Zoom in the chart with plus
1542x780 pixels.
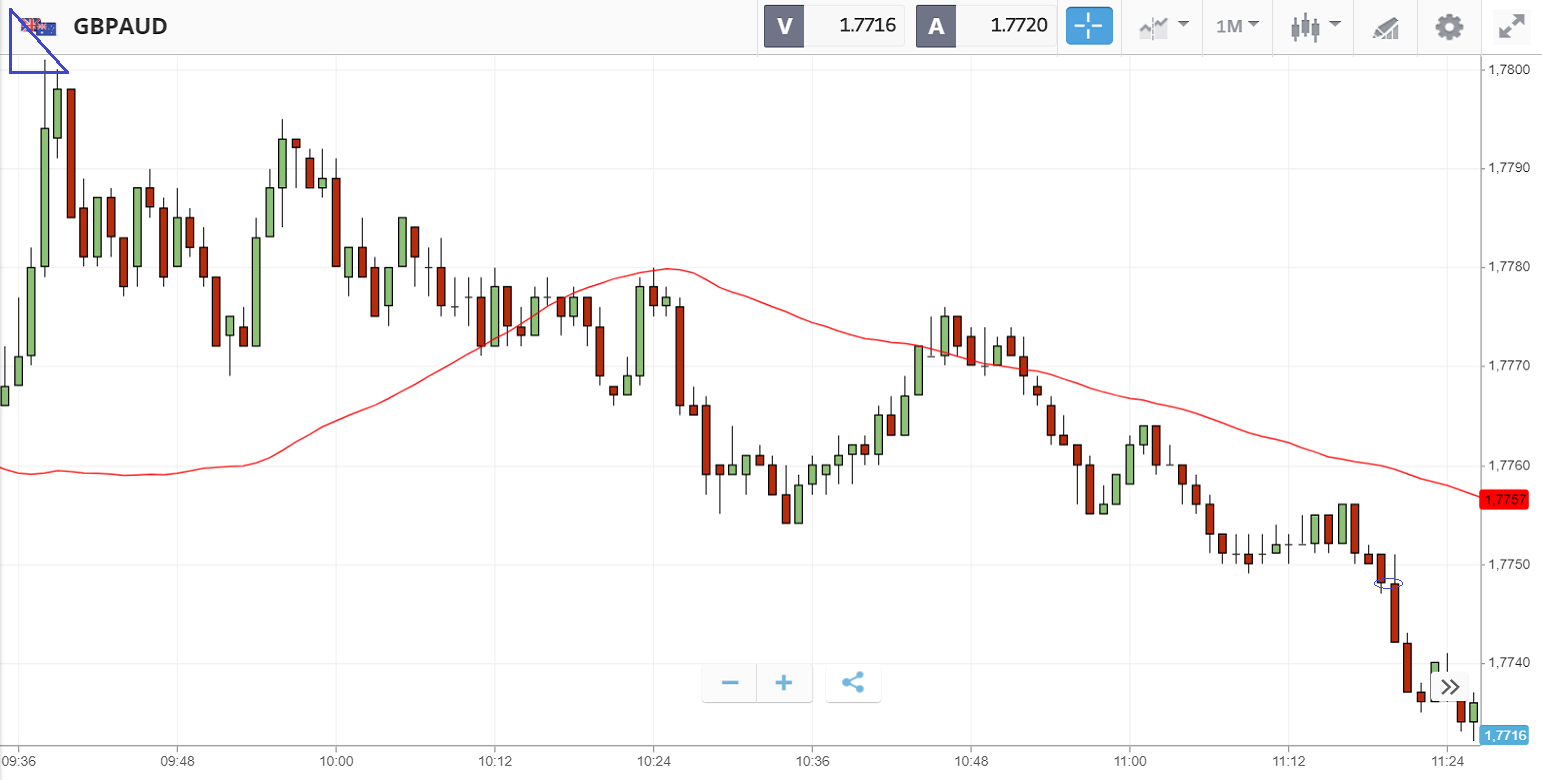(x=784, y=683)
